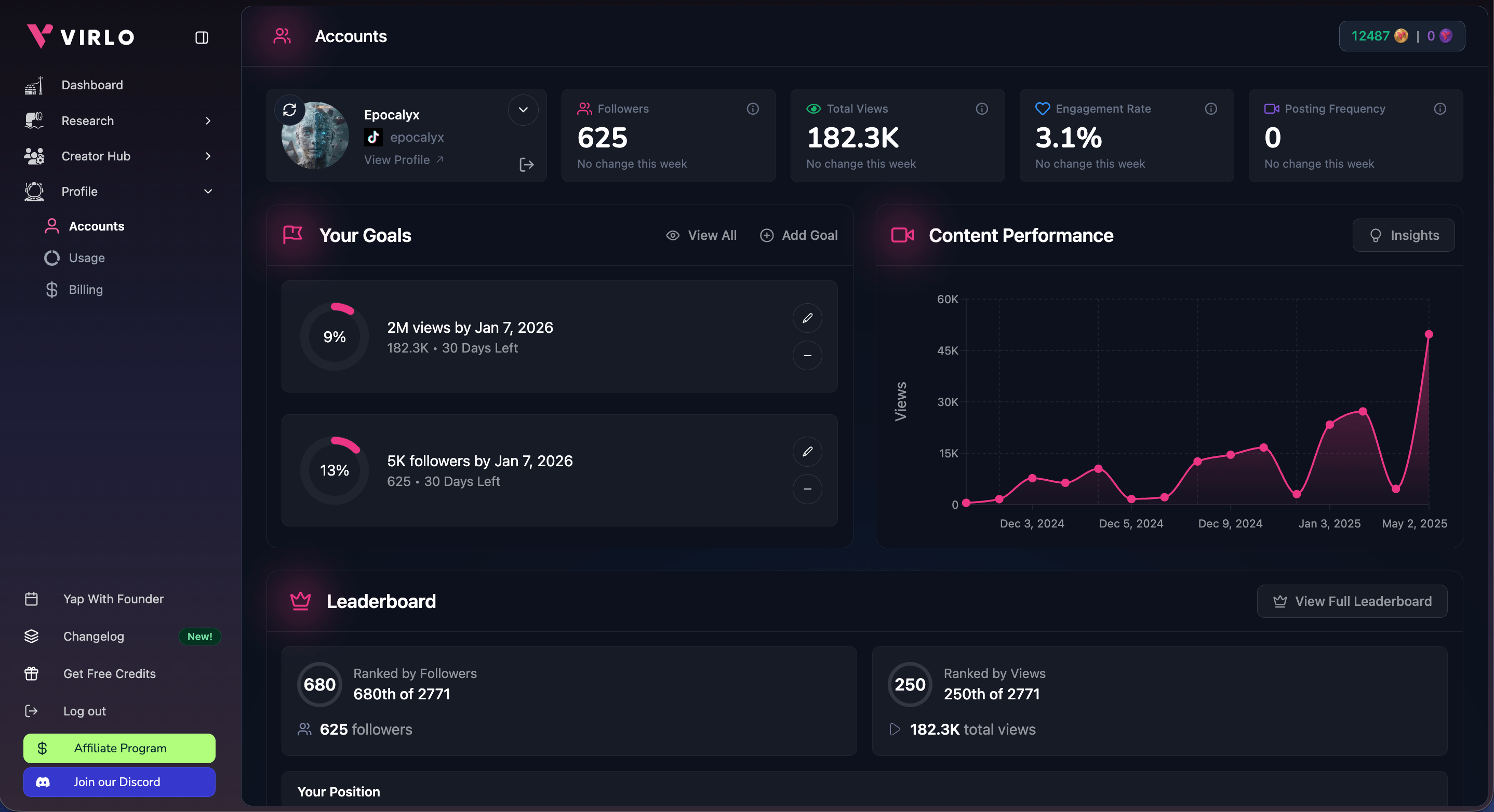Expand the Research sidebar arrow
The height and width of the screenshot is (812, 1494).
pos(208,120)
